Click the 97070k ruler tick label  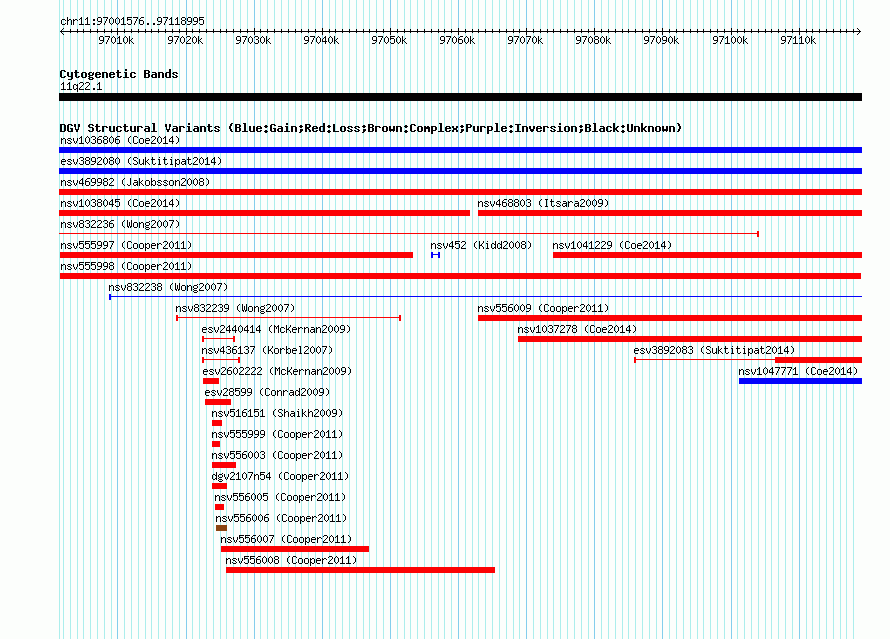tap(525, 40)
